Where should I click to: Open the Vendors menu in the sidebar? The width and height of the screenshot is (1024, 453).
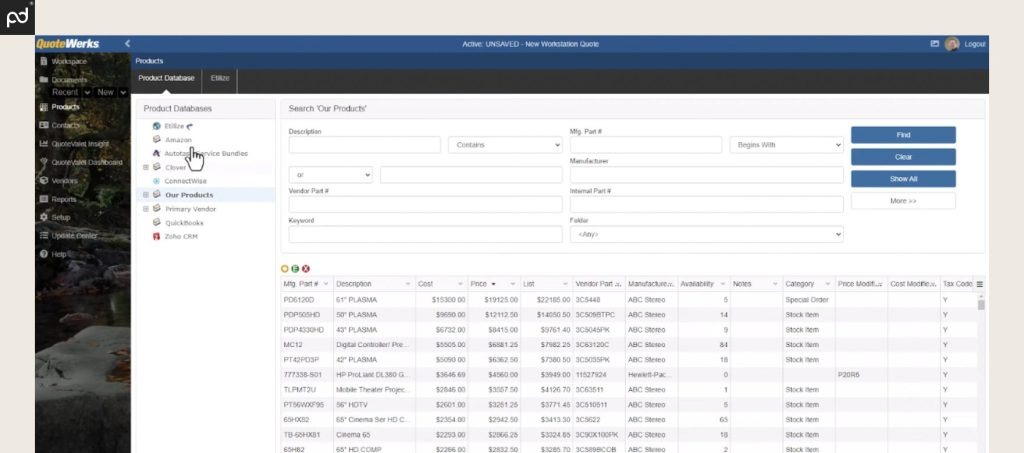[x=64, y=180]
